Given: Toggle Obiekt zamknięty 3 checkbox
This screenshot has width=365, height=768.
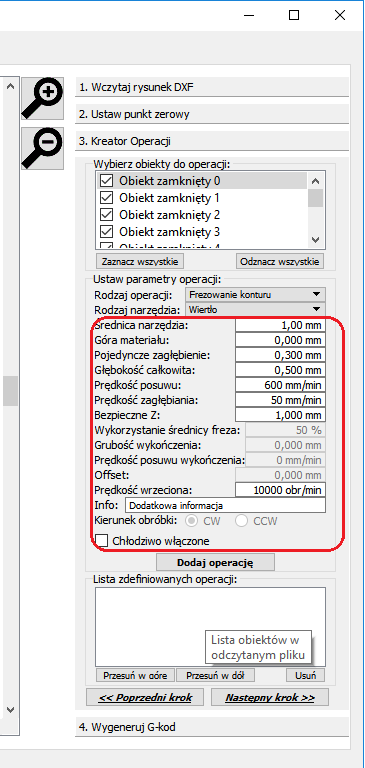Looking at the screenshot, I should pyautogui.click(x=106, y=231).
